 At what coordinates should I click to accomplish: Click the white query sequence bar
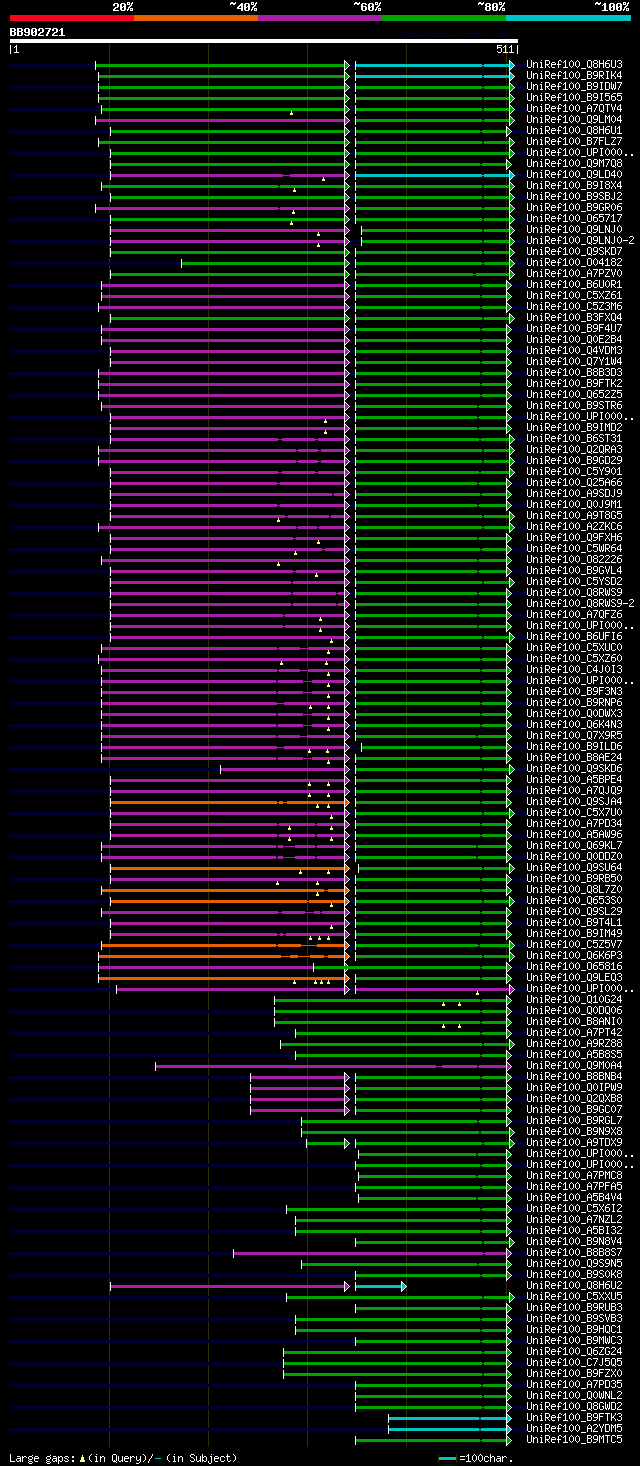click(264, 41)
